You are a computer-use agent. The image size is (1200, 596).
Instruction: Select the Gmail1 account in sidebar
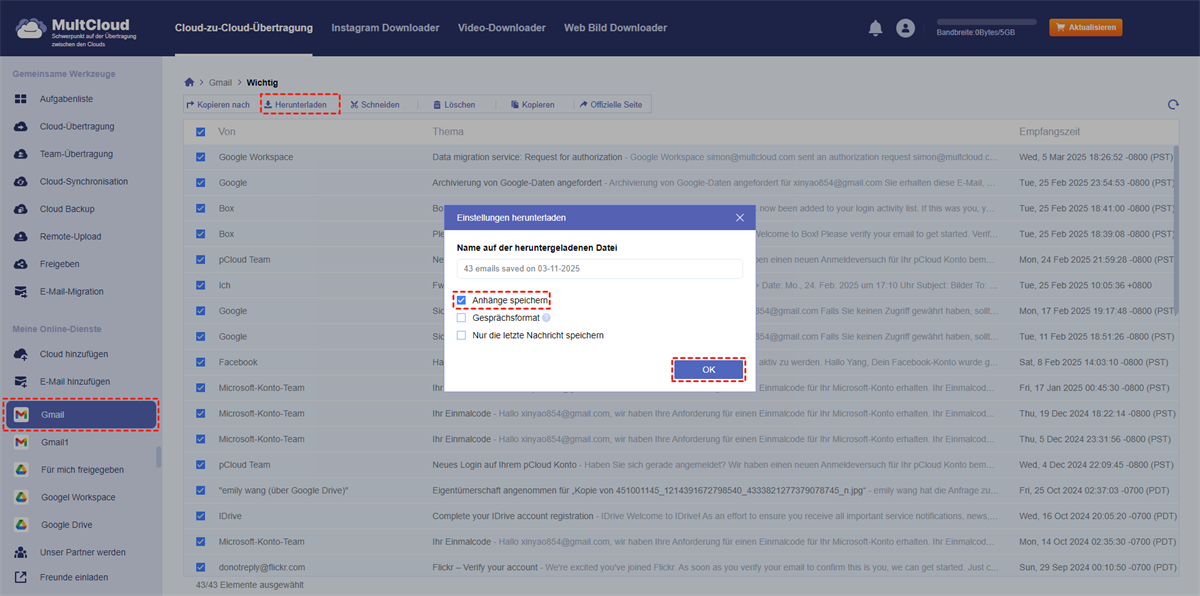(57, 442)
